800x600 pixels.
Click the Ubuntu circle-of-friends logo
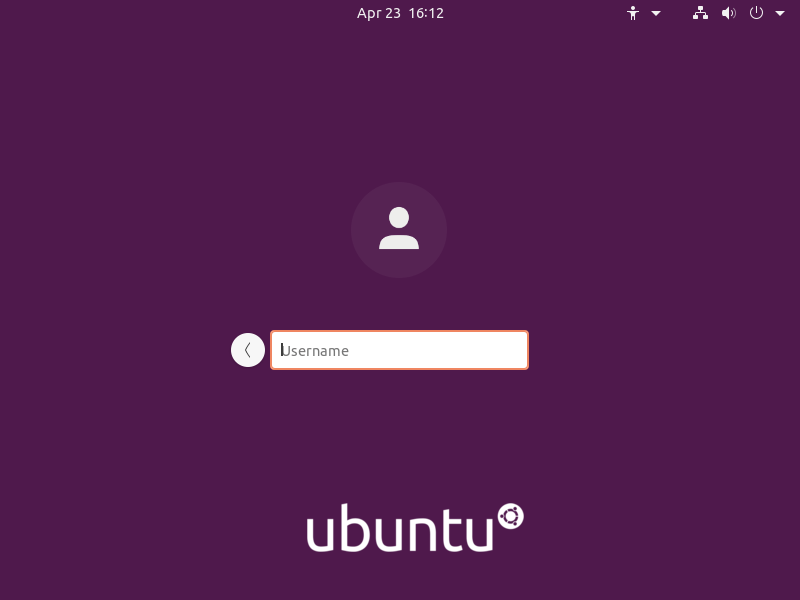(x=511, y=516)
